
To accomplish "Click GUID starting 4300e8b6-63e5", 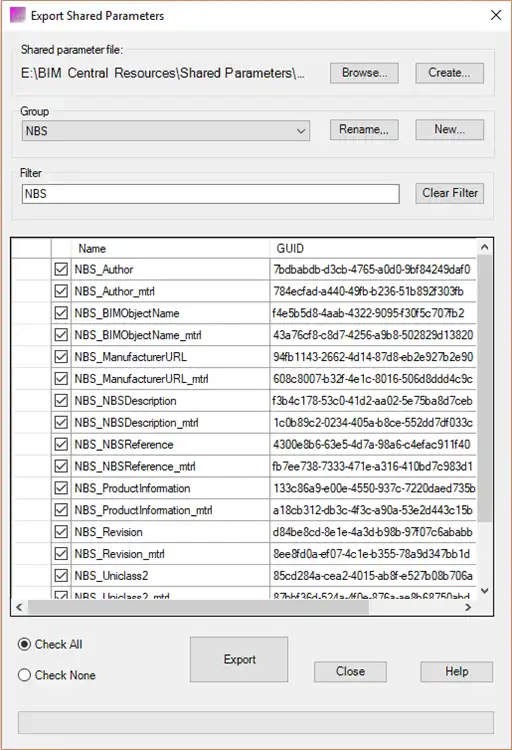I will click(372, 444).
